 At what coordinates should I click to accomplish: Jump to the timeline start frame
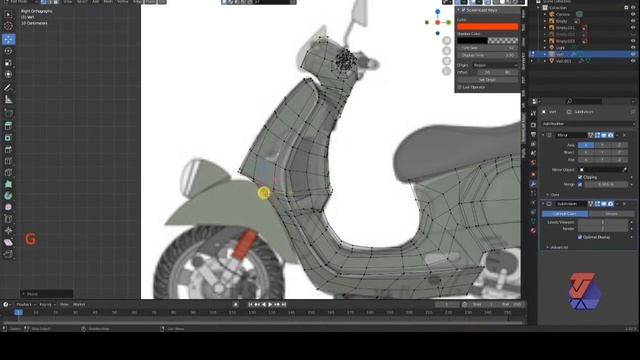point(250,304)
